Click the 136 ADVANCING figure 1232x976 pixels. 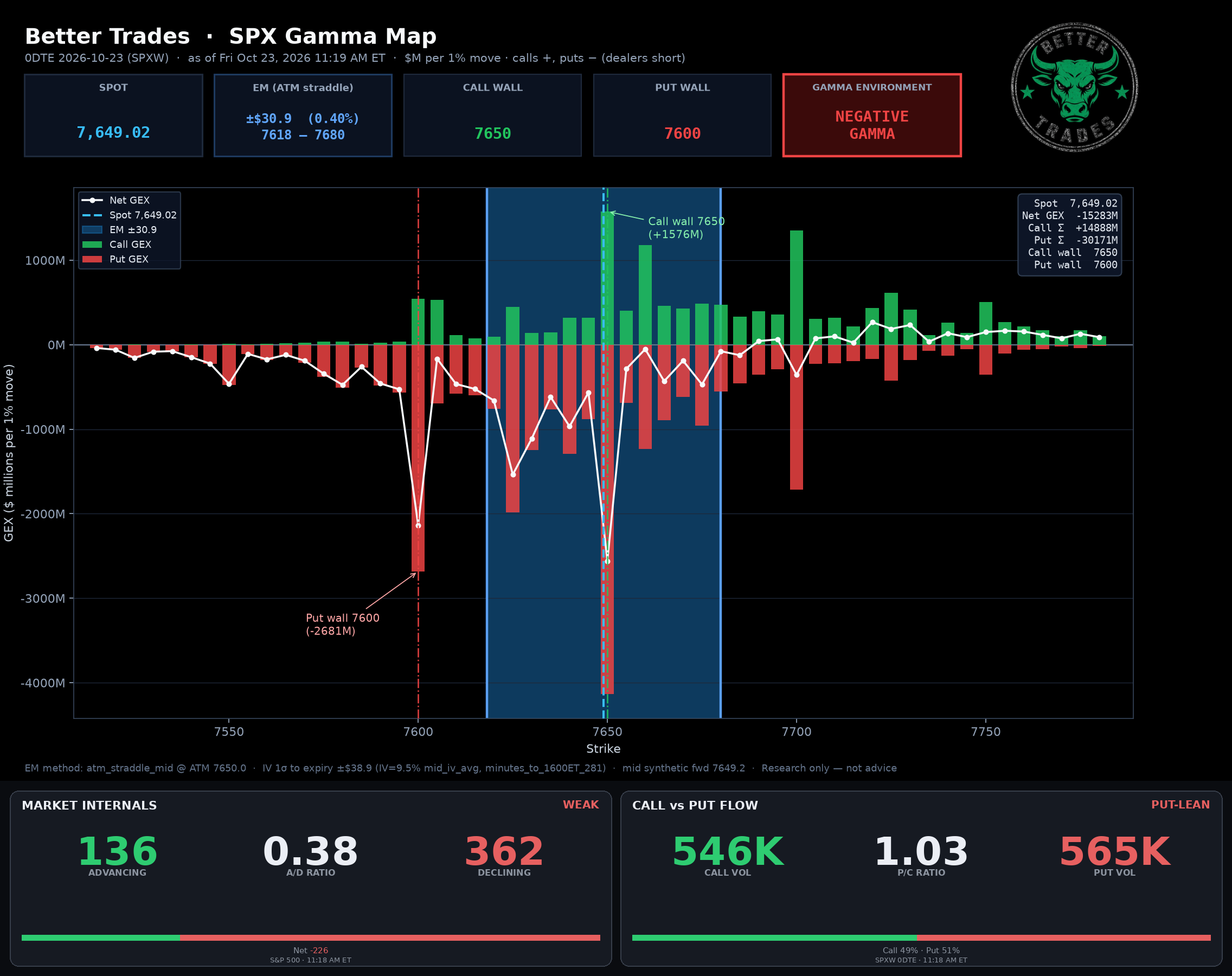[117, 851]
